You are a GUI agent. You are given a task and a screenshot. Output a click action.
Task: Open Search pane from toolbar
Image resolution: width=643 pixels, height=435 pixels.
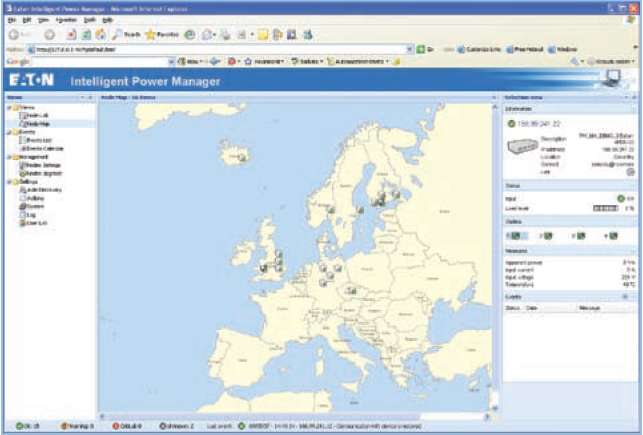point(126,35)
